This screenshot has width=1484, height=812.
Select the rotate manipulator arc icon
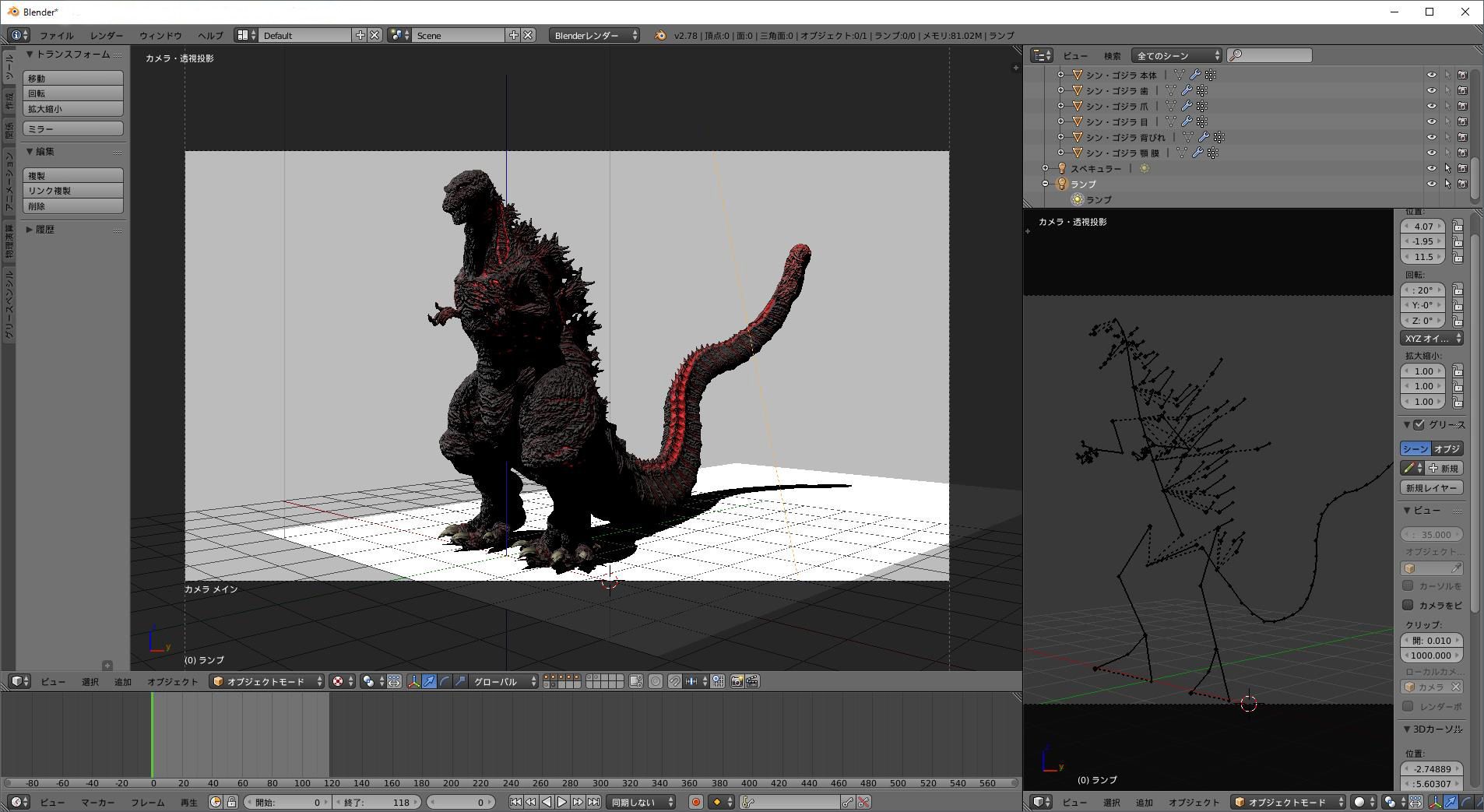tap(445, 682)
